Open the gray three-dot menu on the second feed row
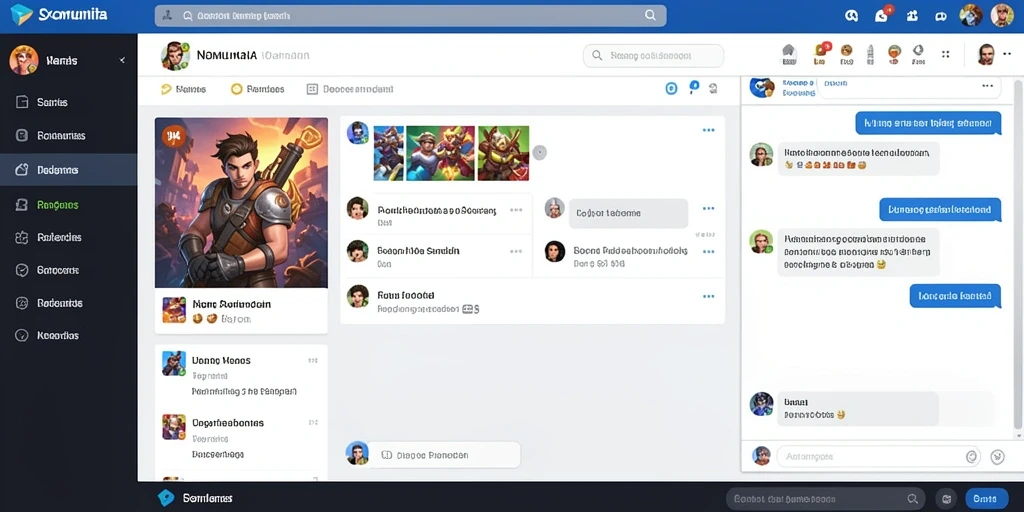 [x=516, y=251]
